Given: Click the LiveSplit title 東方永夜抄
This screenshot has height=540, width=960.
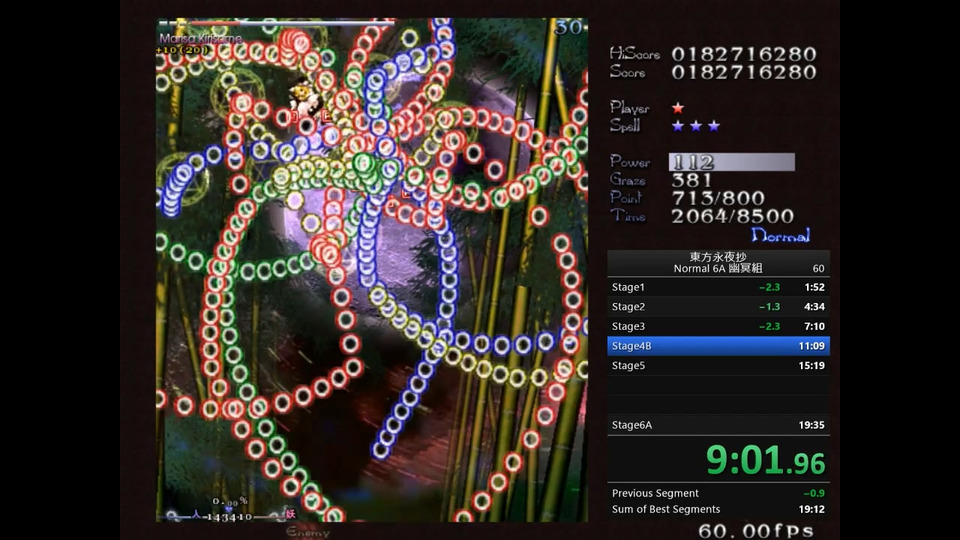Looking at the screenshot, I should click(x=718, y=257).
